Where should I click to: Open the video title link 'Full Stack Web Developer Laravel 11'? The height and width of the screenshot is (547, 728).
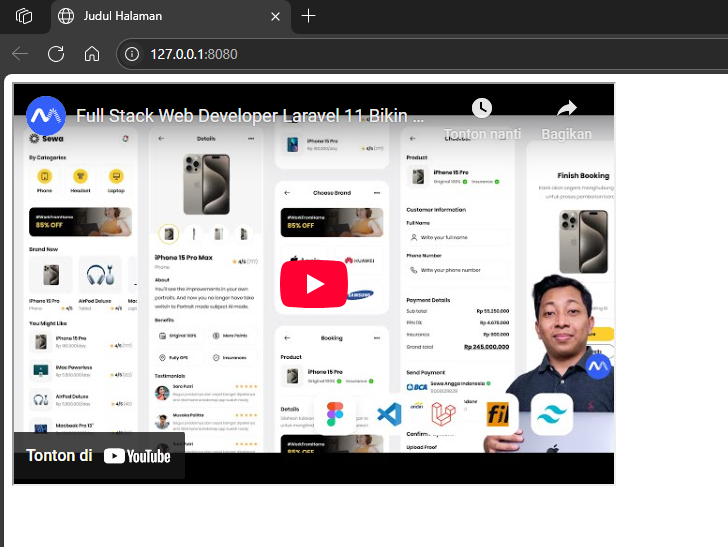250,116
